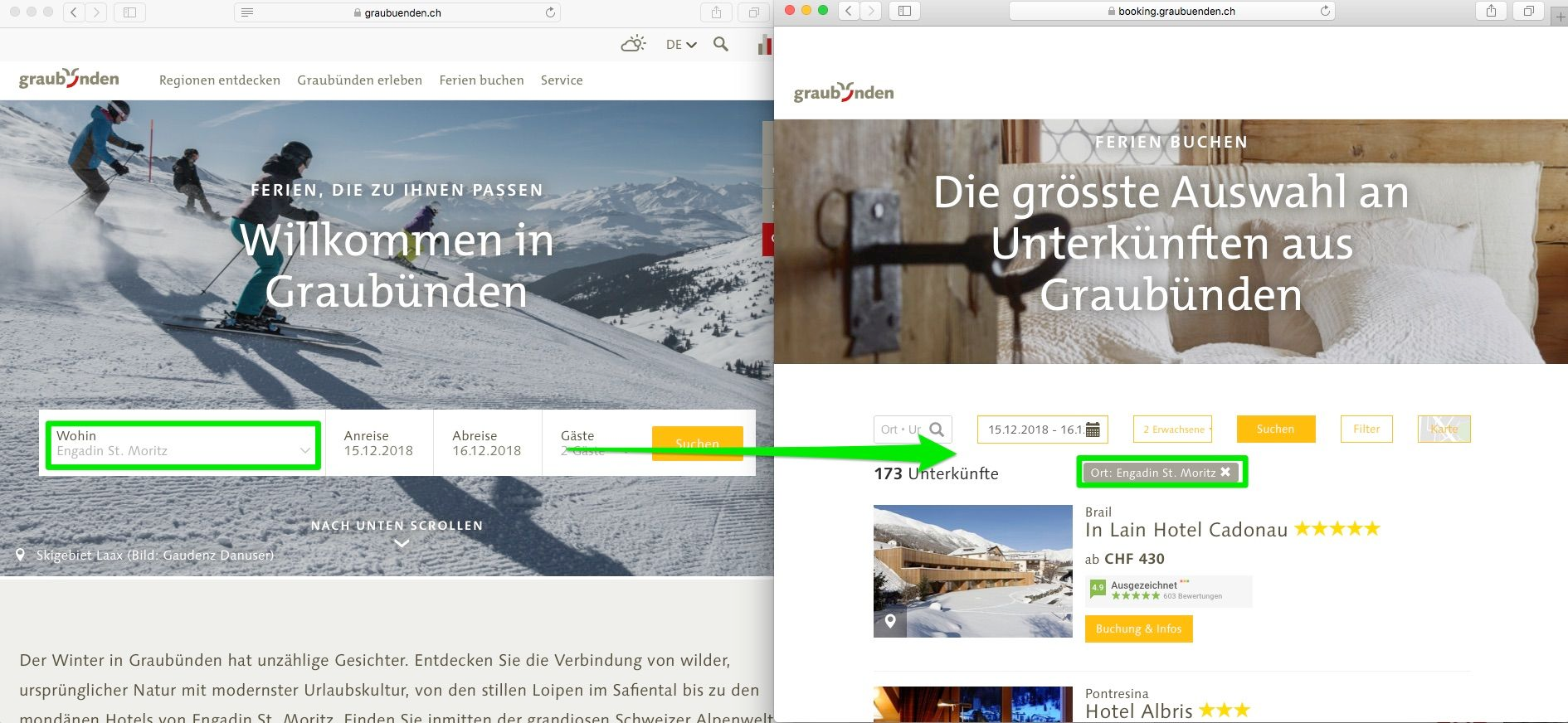Go back in booking.graubuenden.ch window
This screenshot has width=1568, height=723.
click(849, 11)
